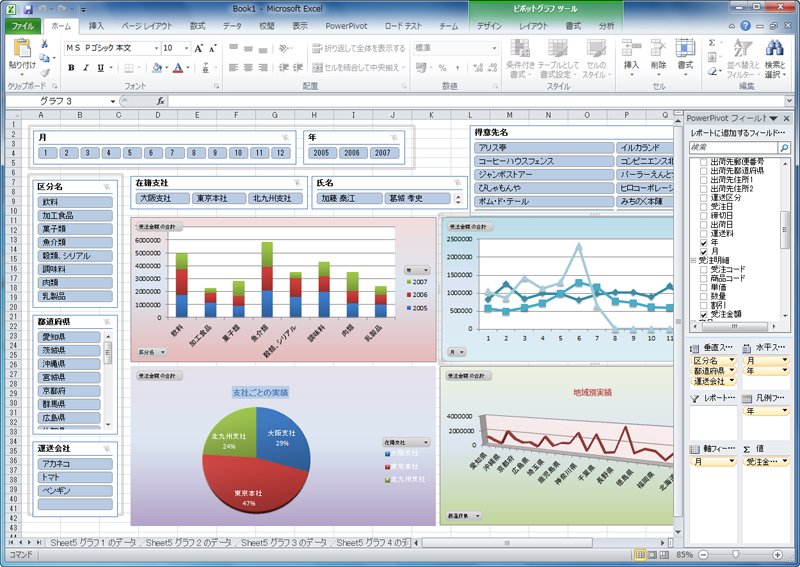Click the Insert cells icon
Screen dimensions: 800x567
click(631, 48)
